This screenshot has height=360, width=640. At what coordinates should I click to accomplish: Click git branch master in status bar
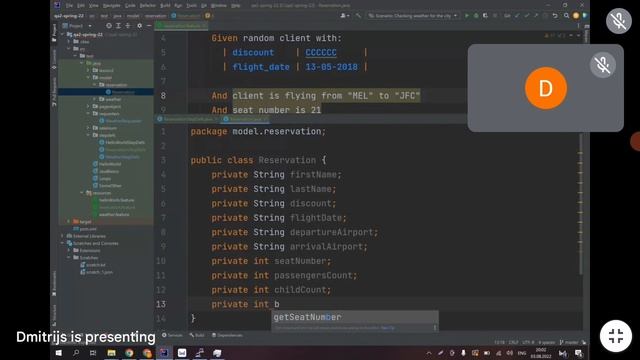(x=570, y=342)
